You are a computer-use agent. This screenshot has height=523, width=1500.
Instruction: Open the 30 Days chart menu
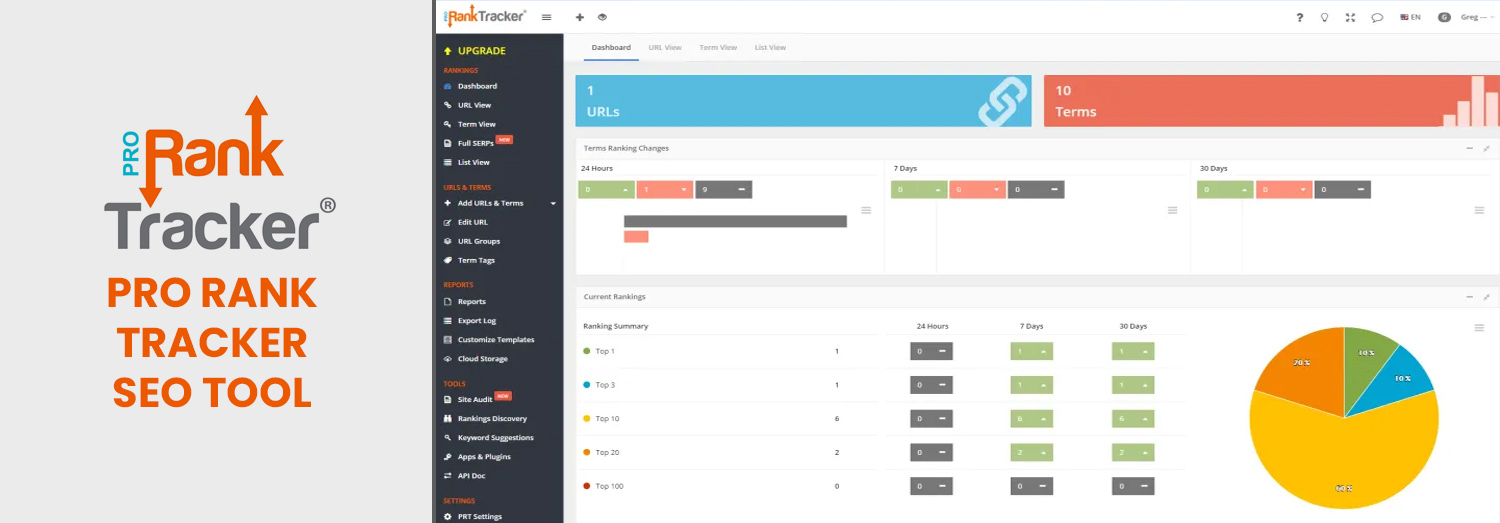[x=1479, y=210]
